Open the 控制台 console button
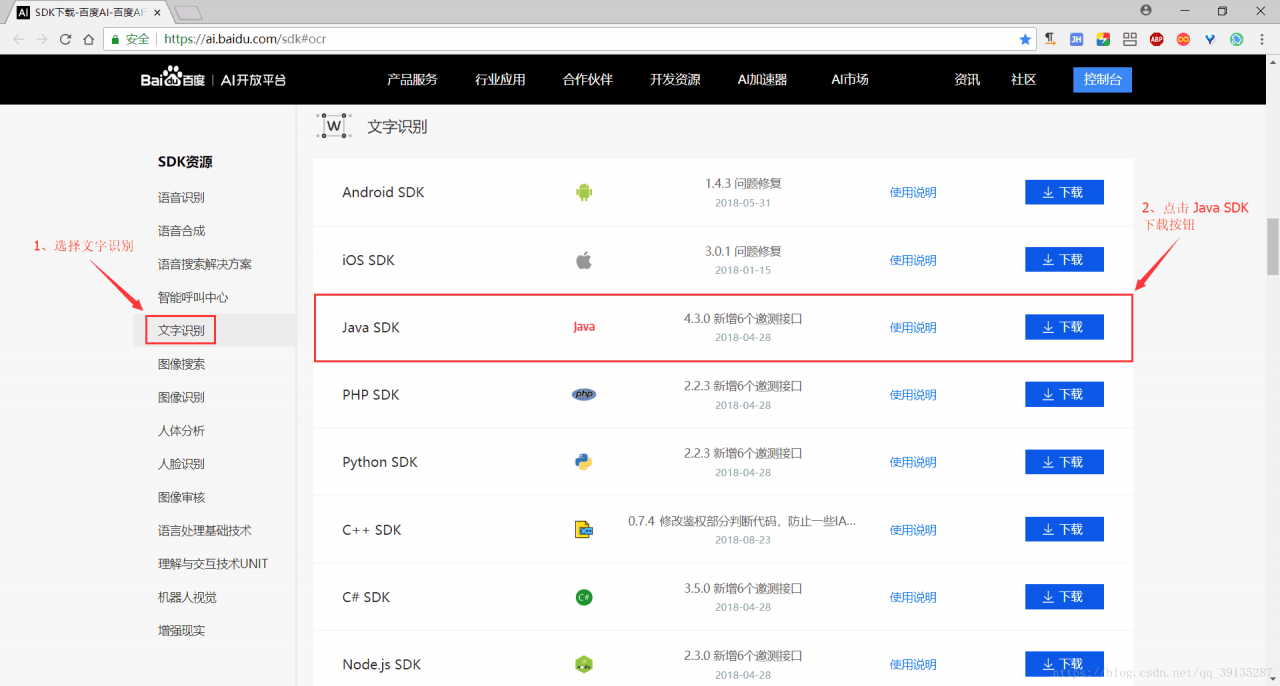 pyautogui.click(x=1102, y=80)
